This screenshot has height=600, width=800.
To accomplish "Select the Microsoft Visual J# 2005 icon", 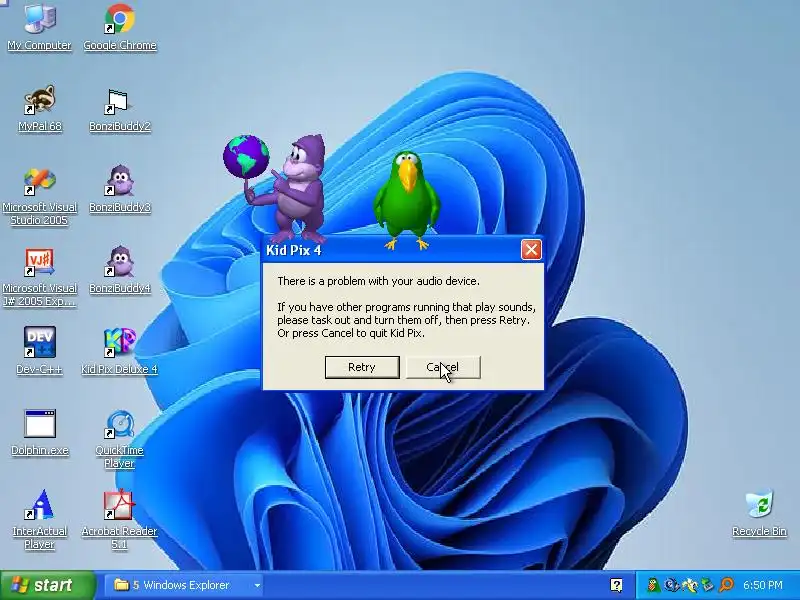I will pos(40,277).
